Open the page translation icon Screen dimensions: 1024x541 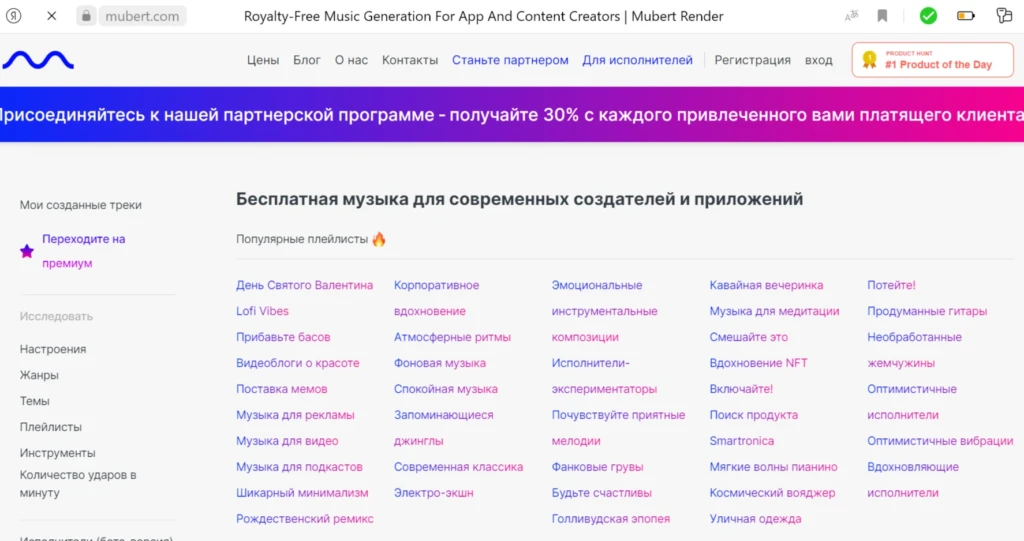[x=851, y=16]
